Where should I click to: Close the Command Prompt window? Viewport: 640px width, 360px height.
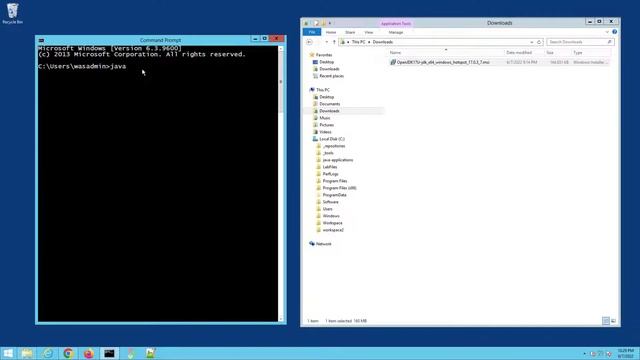coord(277,39)
